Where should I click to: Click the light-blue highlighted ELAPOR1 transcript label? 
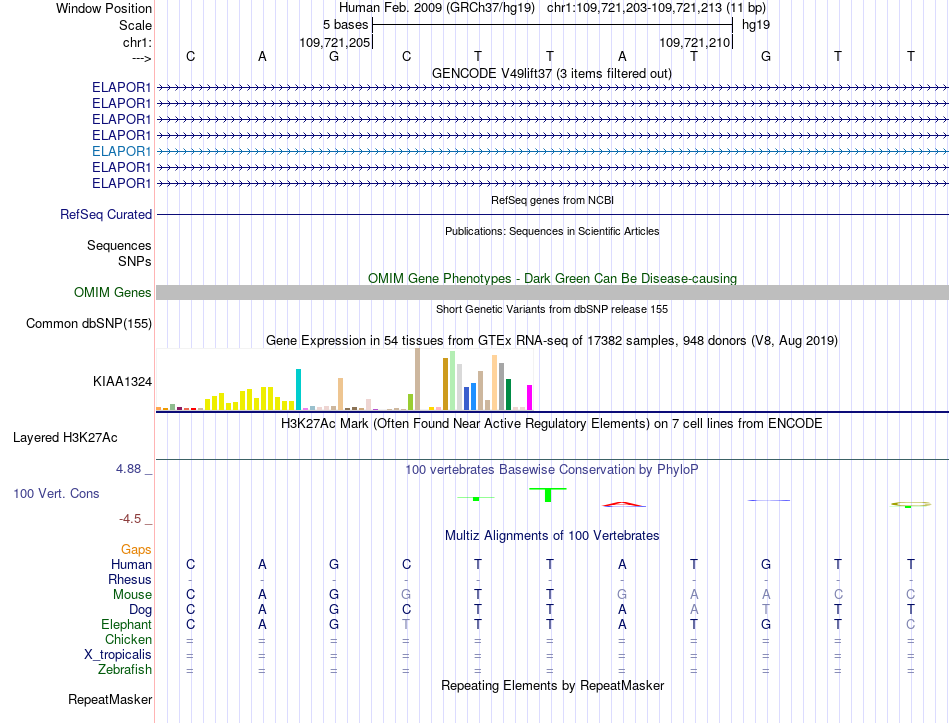coord(121,151)
